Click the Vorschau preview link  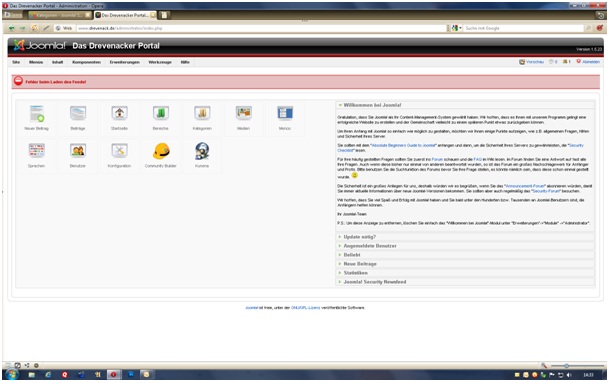tap(532, 62)
